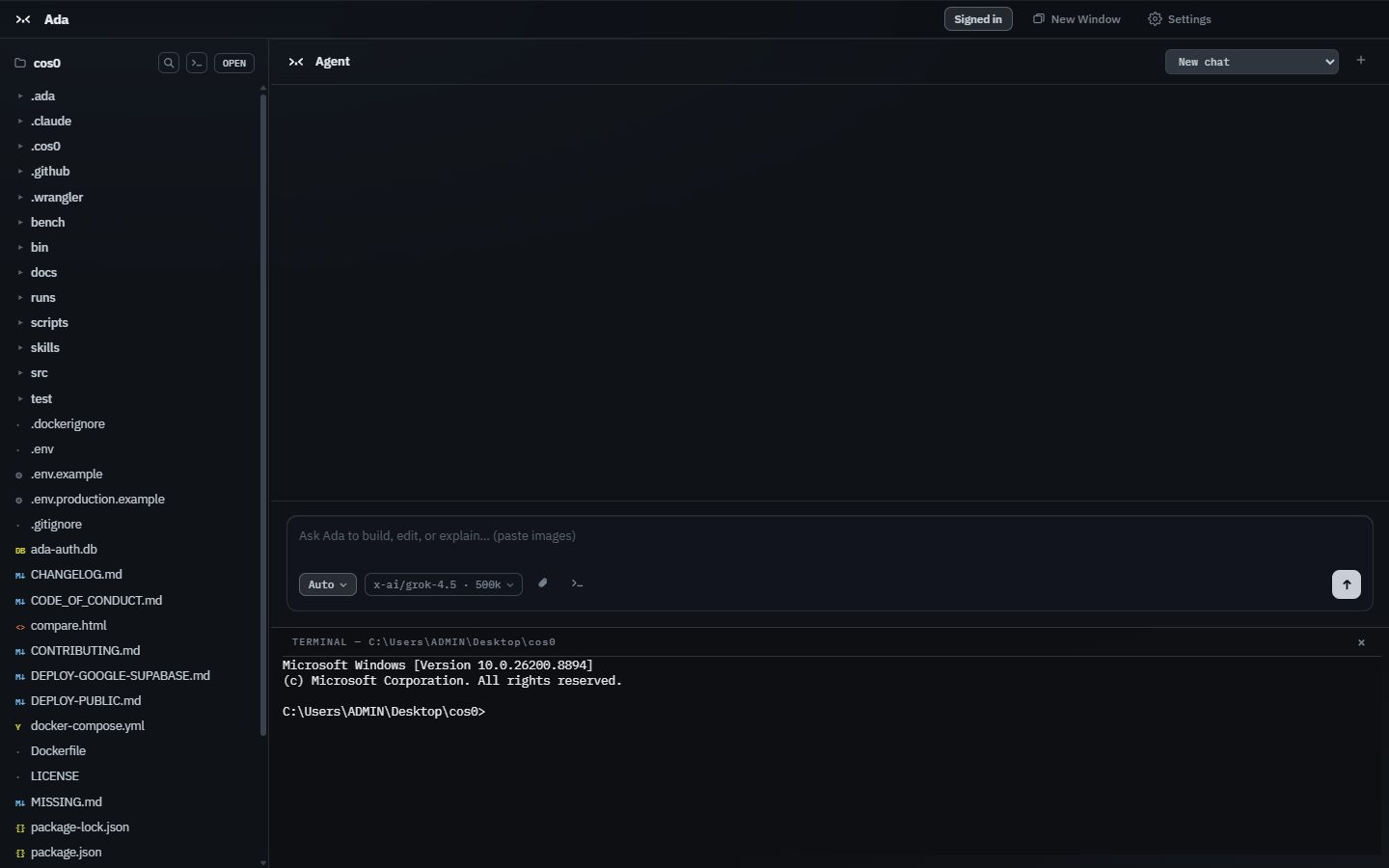The image size is (1389, 868).
Task: Click the file explorer scrollbar
Action: pyautogui.click(x=263, y=415)
